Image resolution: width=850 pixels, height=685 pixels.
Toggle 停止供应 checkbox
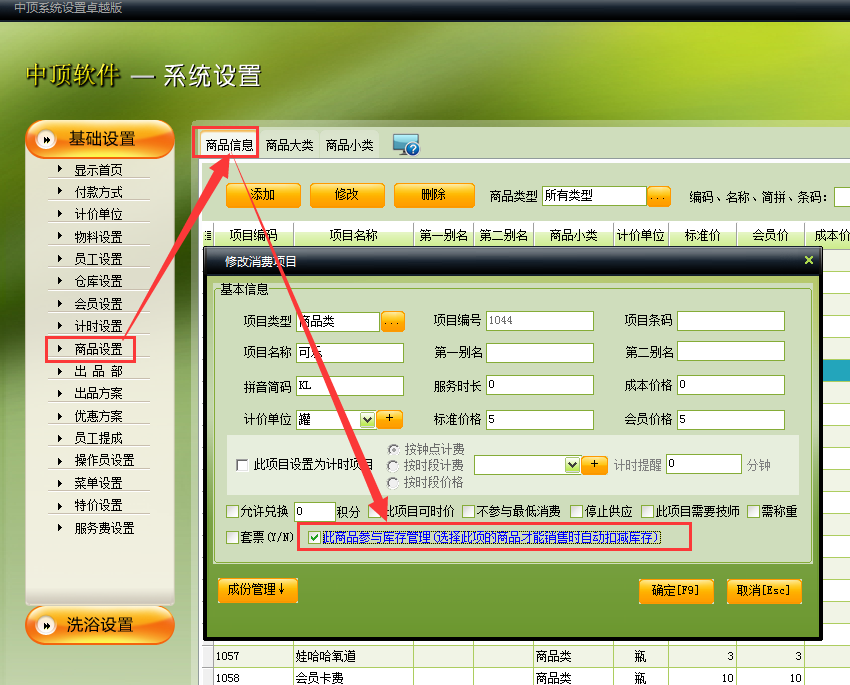[577, 511]
